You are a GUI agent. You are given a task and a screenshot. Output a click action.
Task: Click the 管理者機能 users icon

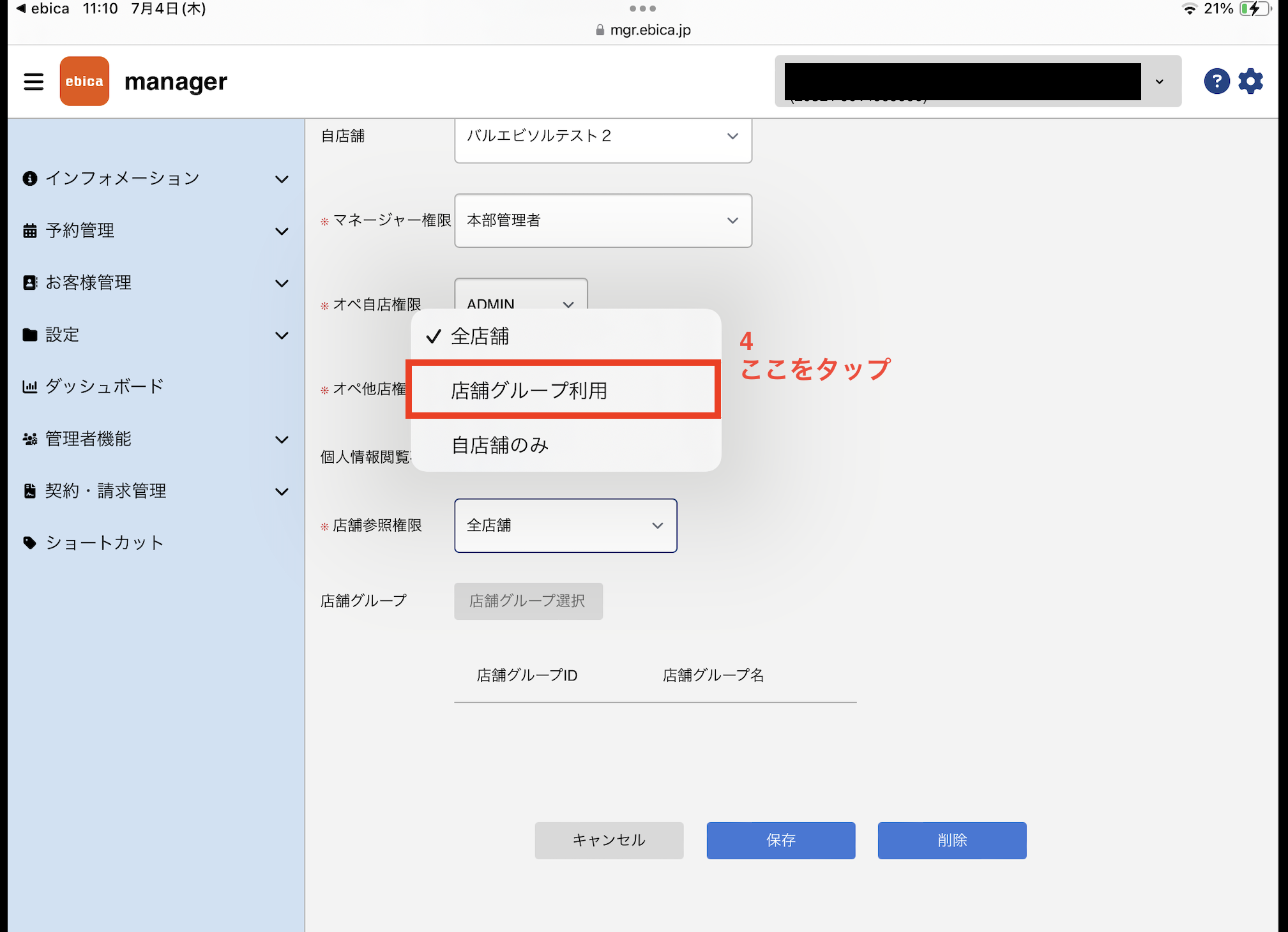pos(29,439)
